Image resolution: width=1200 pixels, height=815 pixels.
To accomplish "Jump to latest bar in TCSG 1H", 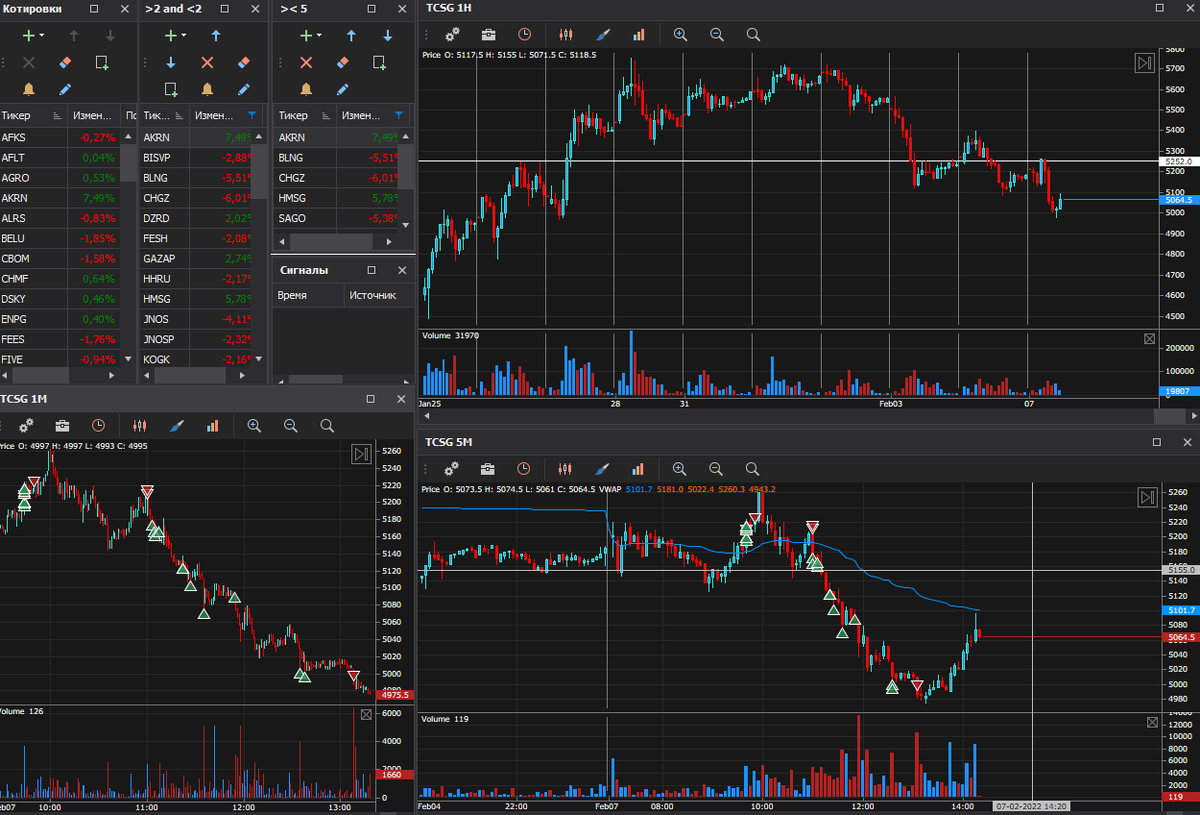I will pyautogui.click(x=1145, y=63).
